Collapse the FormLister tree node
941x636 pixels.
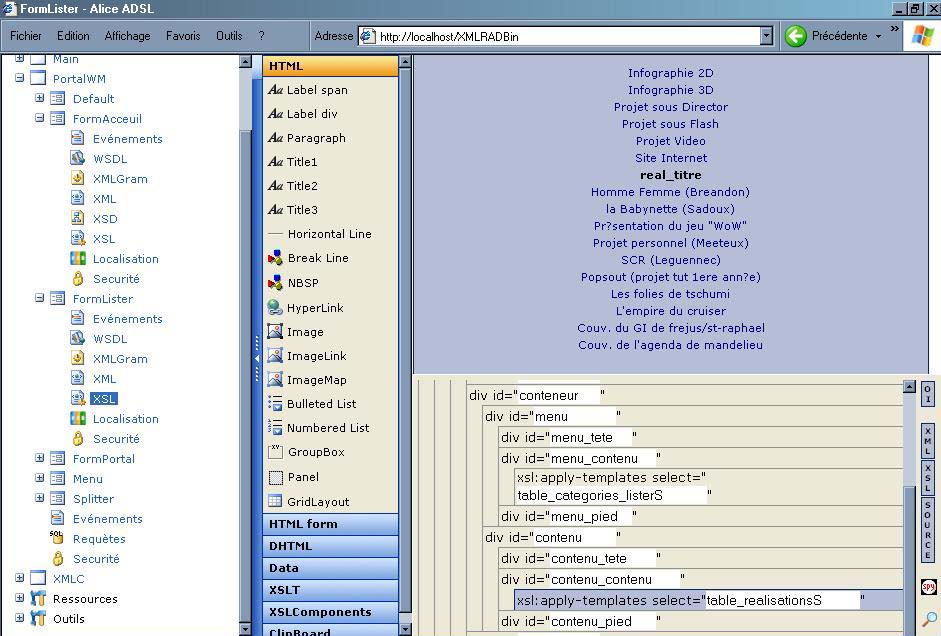(x=40, y=298)
